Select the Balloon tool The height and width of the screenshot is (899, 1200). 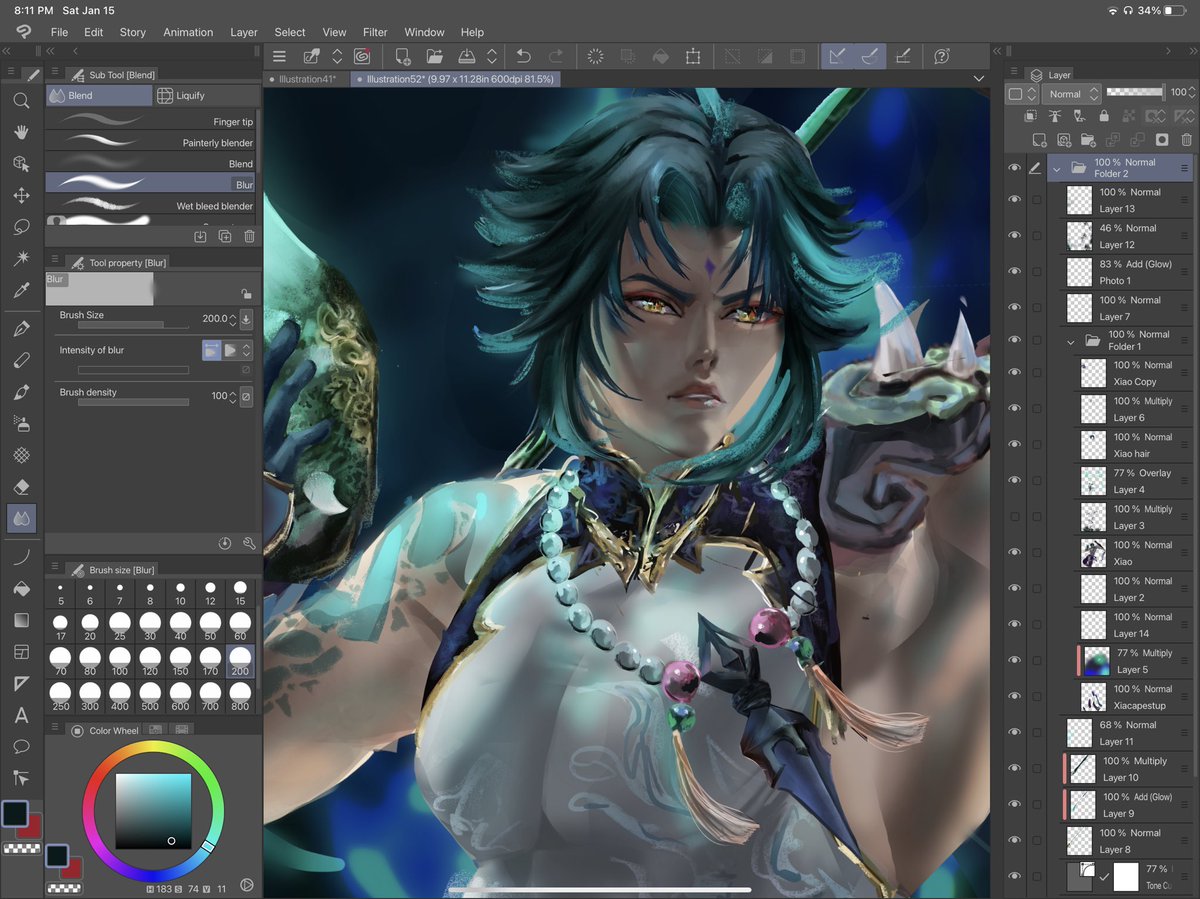[x=21, y=747]
